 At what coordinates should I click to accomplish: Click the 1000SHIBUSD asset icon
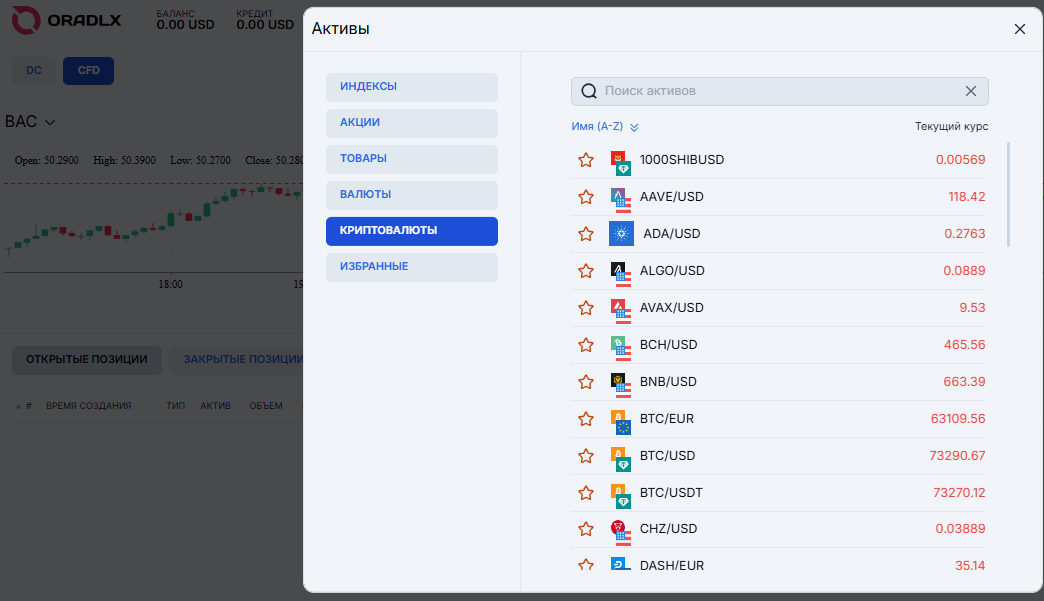[x=621, y=160]
